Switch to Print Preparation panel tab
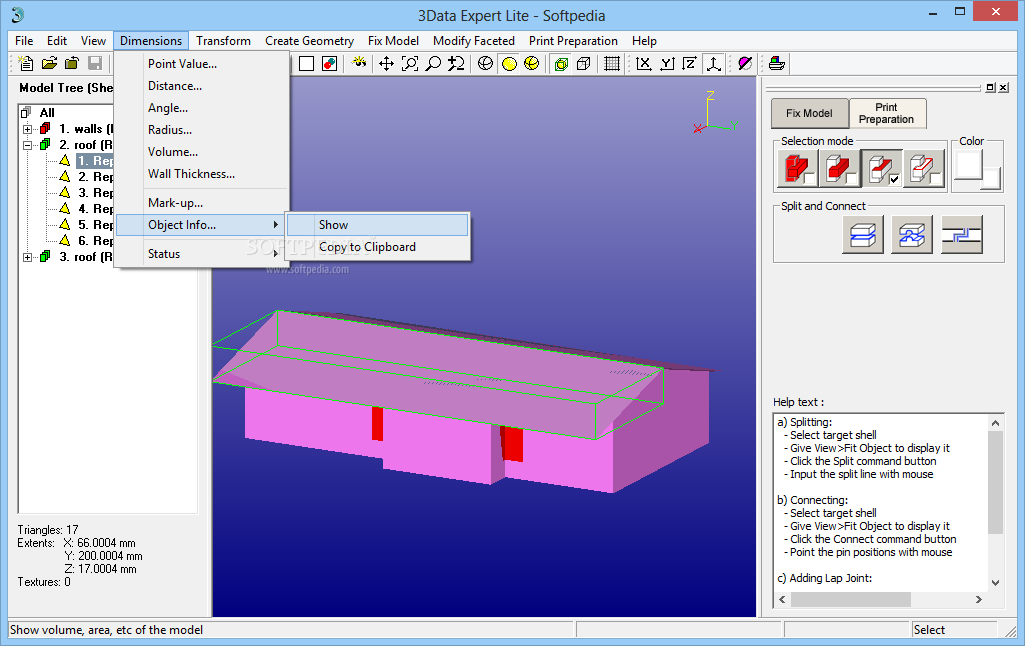Image resolution: width=1025 pixels, height=646 pixels. [886, 113]
